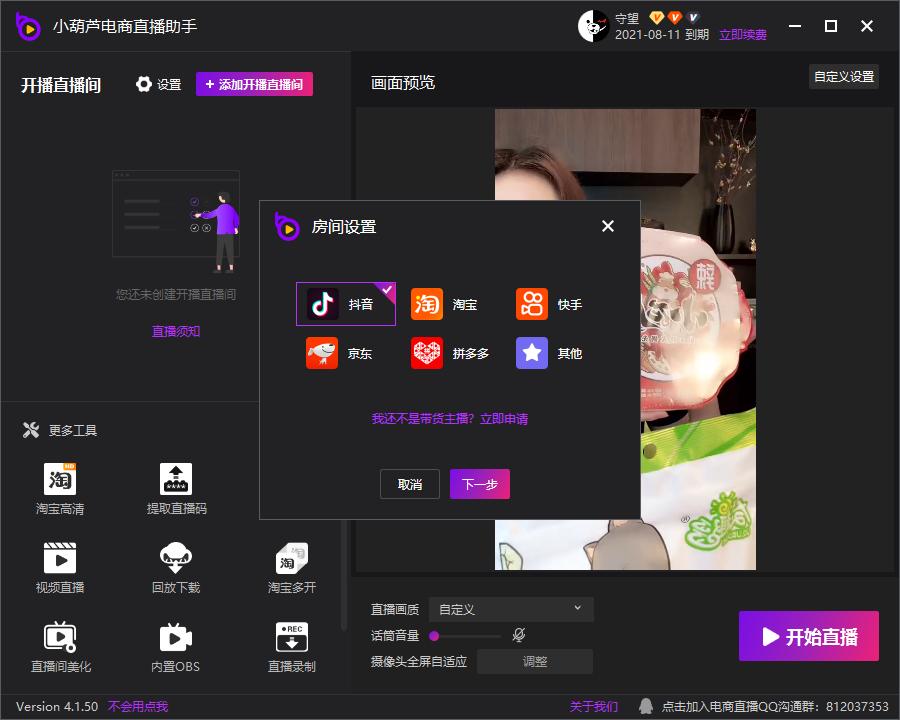Click the 立即续费 renew link
This screenshot has height=720, width=900.
tap(743, 35)
